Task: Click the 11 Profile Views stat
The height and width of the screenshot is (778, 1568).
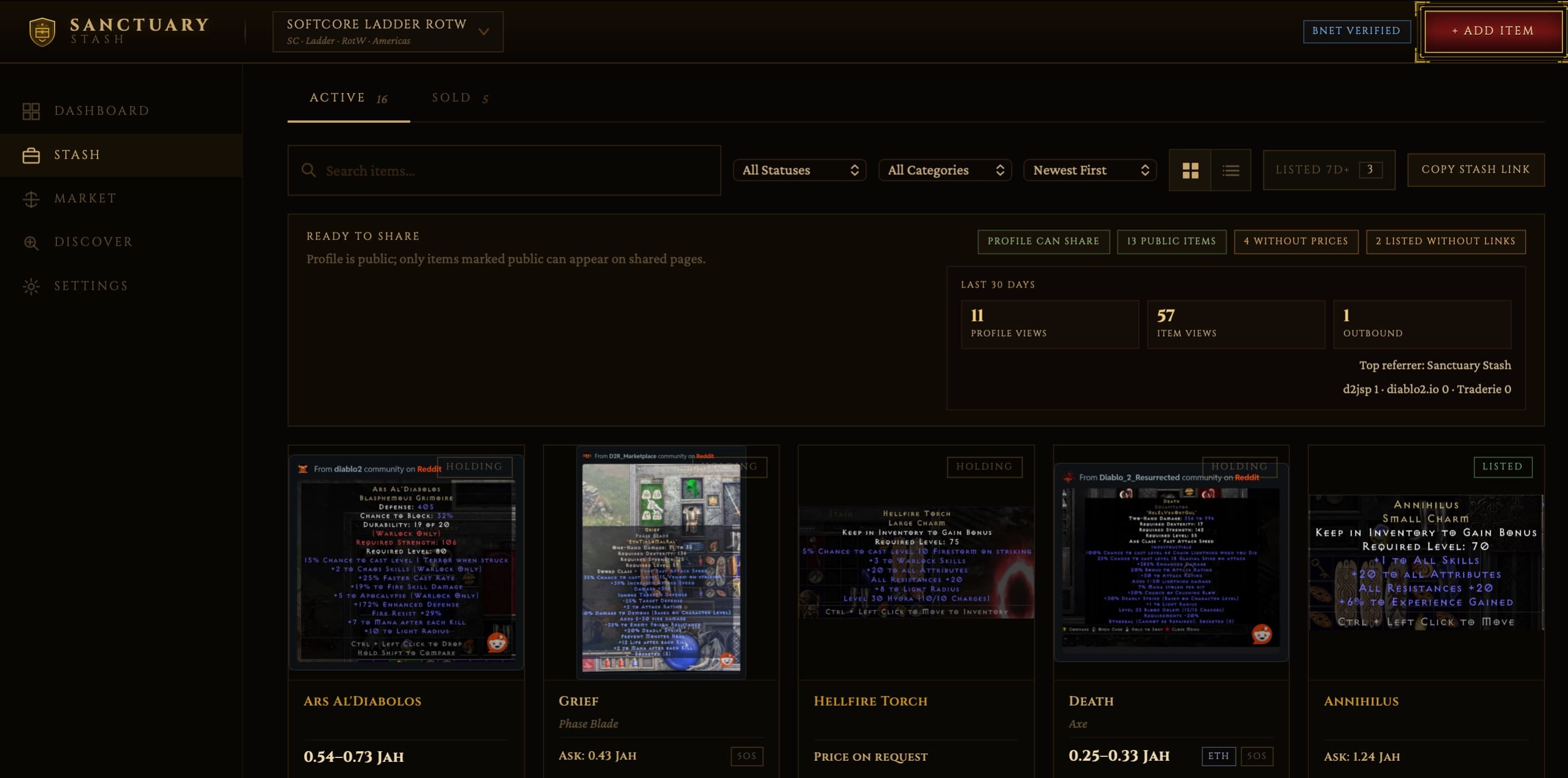Action: coord(1049,324)
